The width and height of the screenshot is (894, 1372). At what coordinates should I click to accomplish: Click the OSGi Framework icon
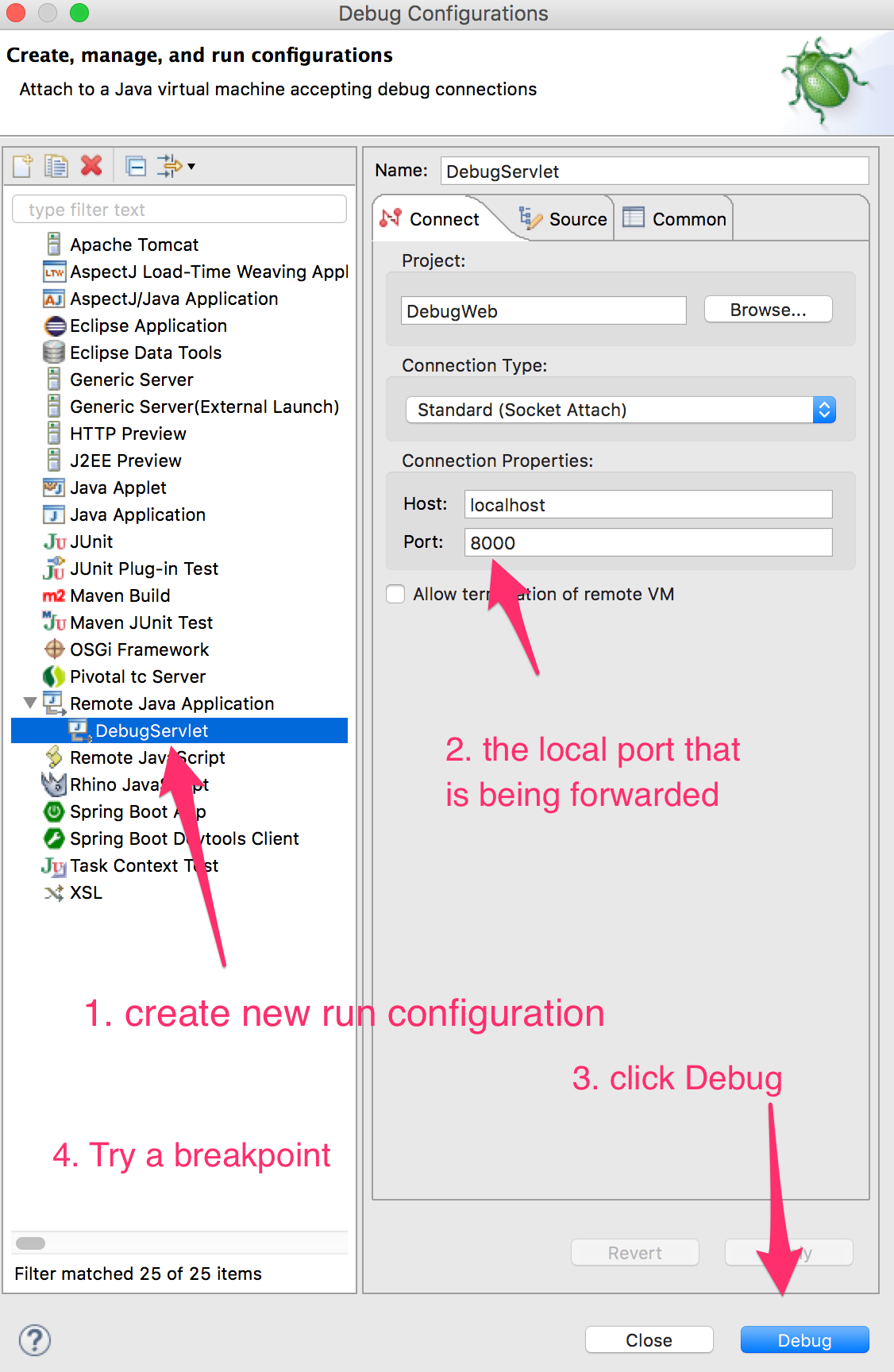(54, 649)
